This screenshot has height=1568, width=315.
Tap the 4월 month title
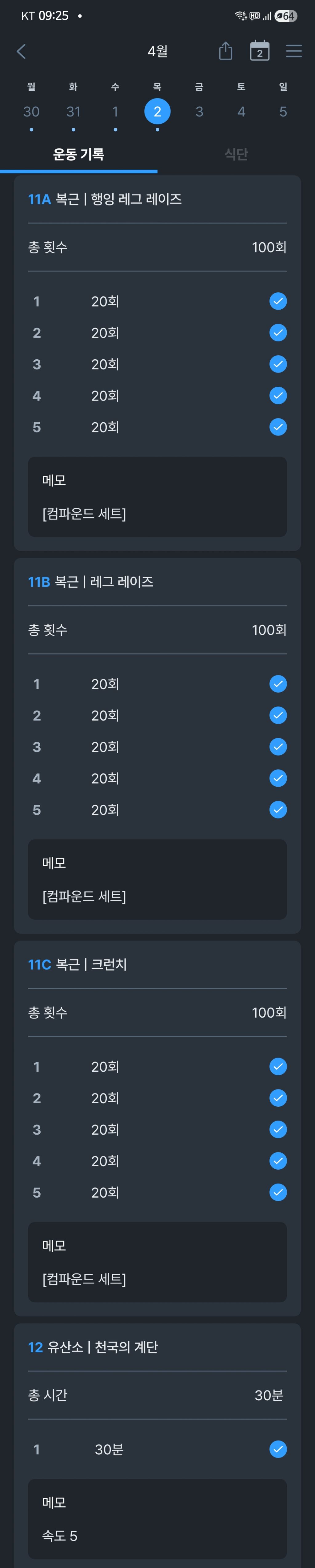pyautogui.click(x=157, y=52)
